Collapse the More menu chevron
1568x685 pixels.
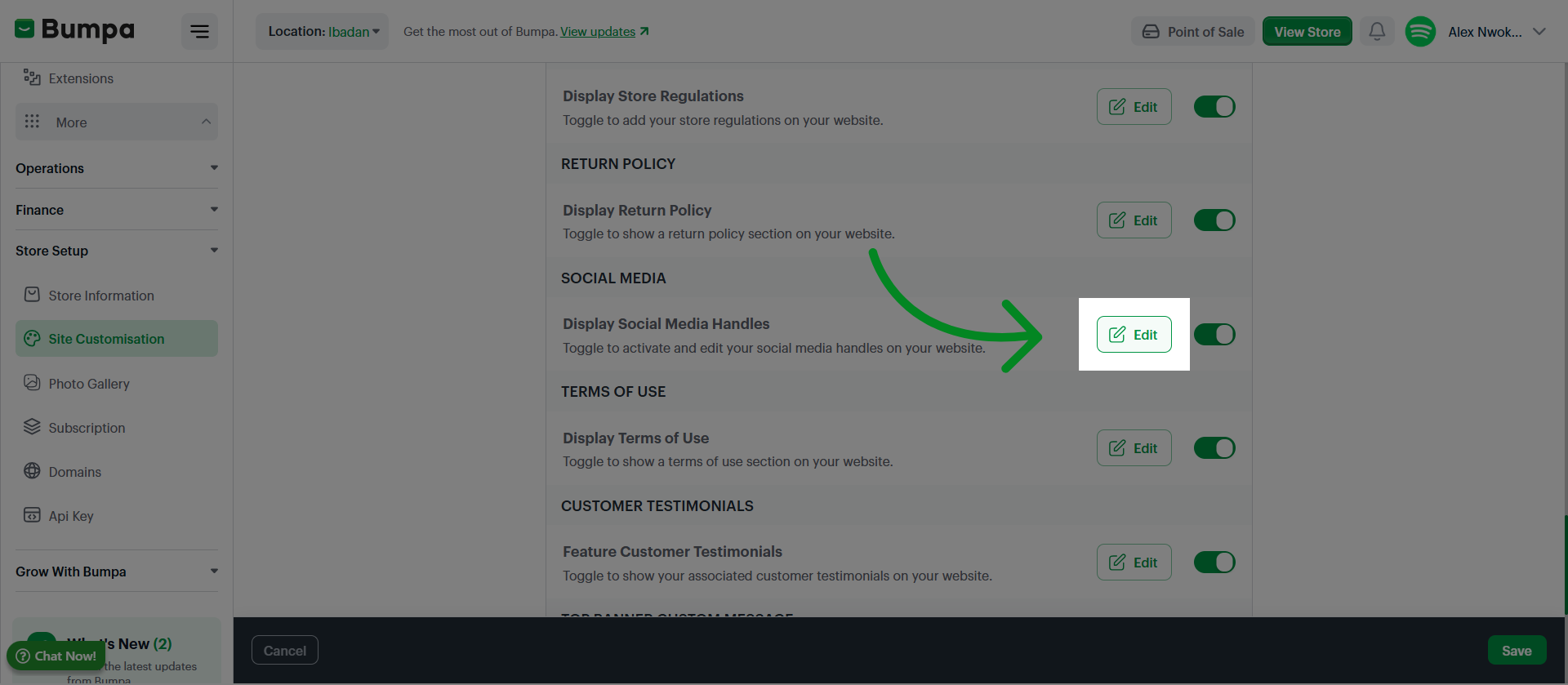point(206,122)
